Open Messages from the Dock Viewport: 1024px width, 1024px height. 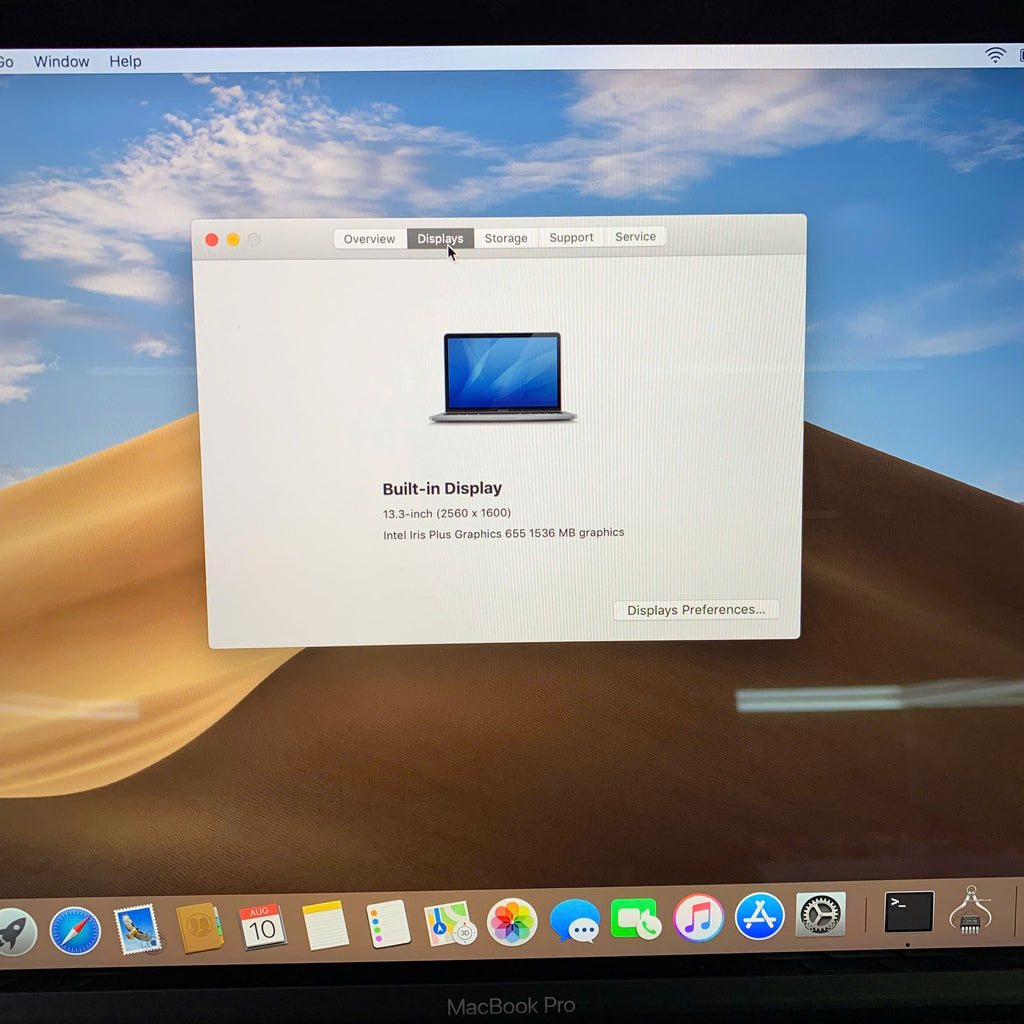click(x=575, y=921)
